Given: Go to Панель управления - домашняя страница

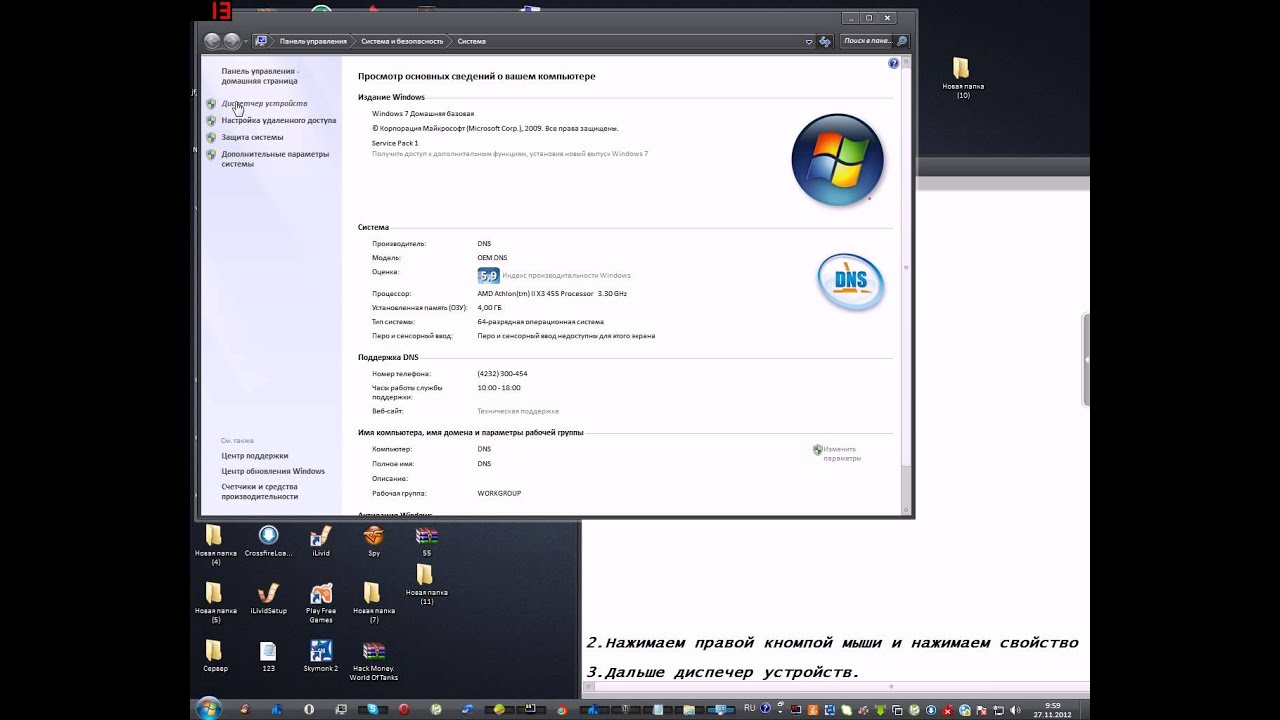Looking at the screenshot, I should point(260,76).
